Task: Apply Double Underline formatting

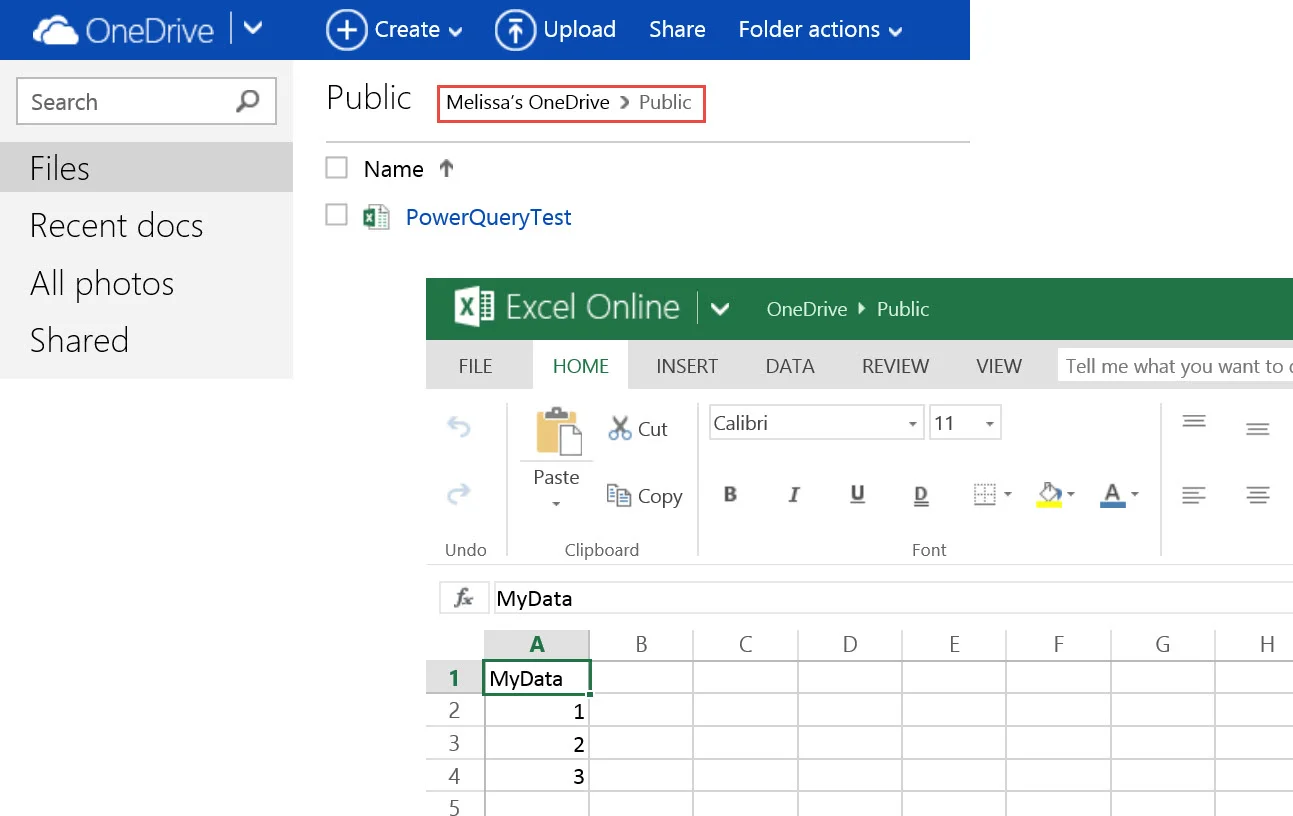Action: click(x=921, y=494)
